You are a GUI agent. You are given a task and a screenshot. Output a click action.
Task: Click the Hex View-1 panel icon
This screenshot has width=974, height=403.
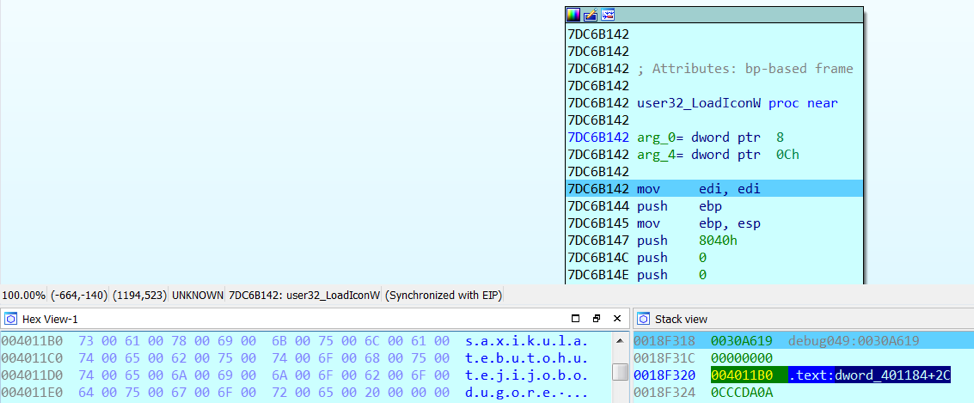tap(11, 319)
